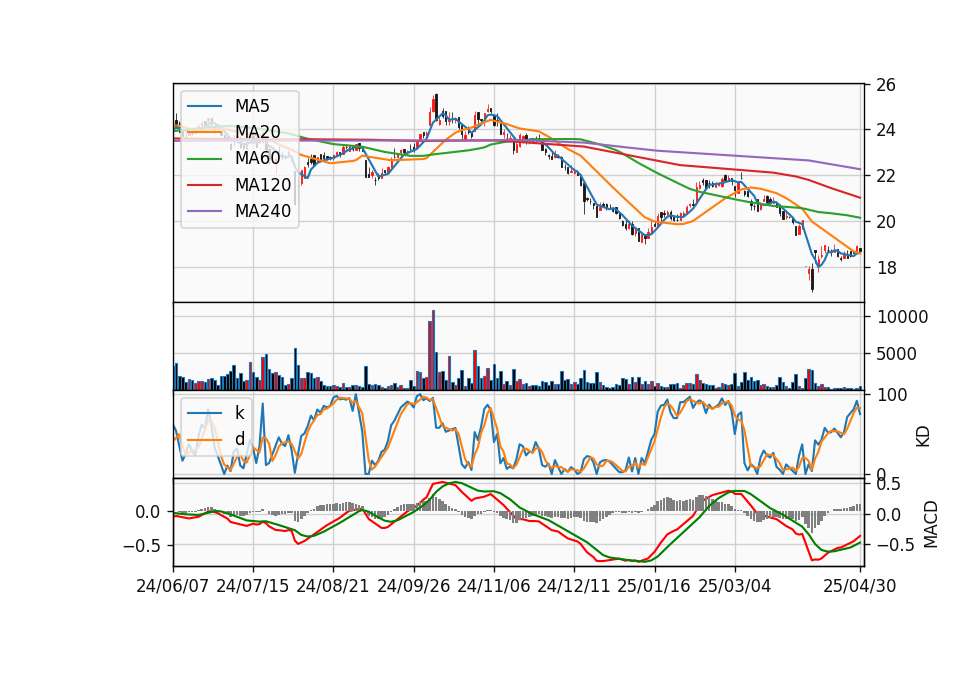Click the KD axis value 100

point(892,395)
